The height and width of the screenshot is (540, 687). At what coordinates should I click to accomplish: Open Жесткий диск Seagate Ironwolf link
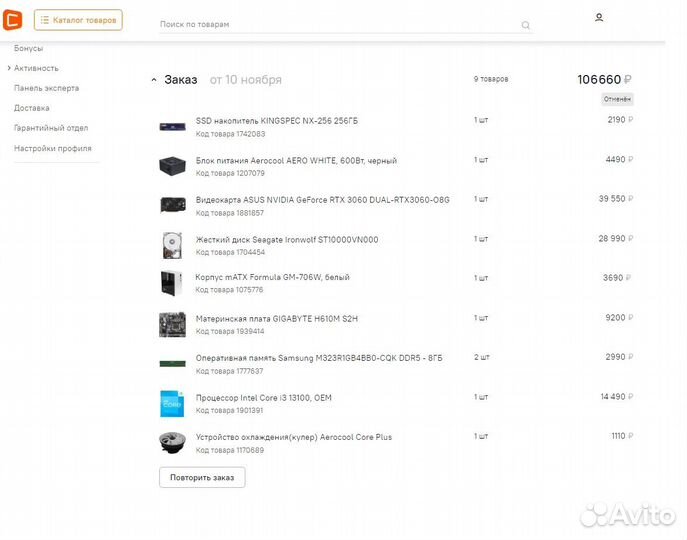coord(287,240)
